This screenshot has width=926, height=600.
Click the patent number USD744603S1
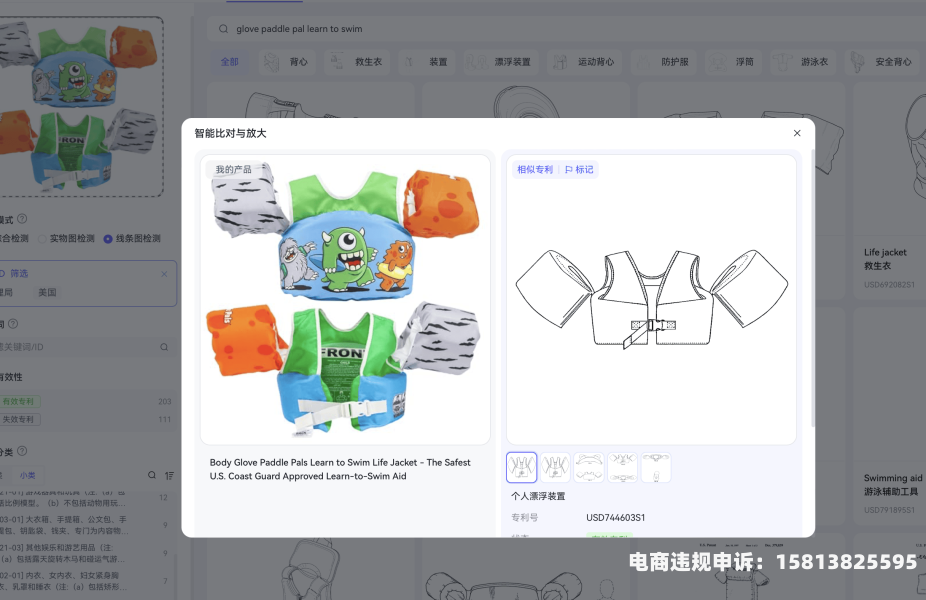pos(615,517)
